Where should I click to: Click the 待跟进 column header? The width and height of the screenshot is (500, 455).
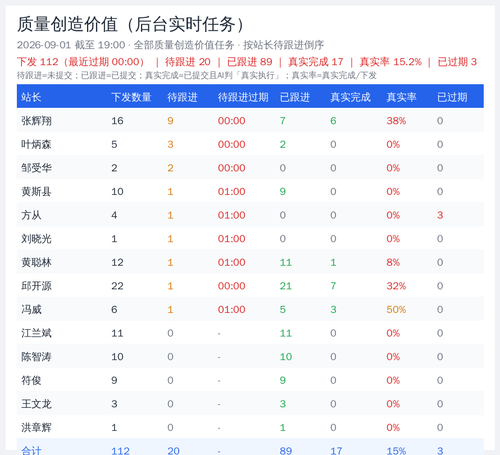[x=182, y=97]
